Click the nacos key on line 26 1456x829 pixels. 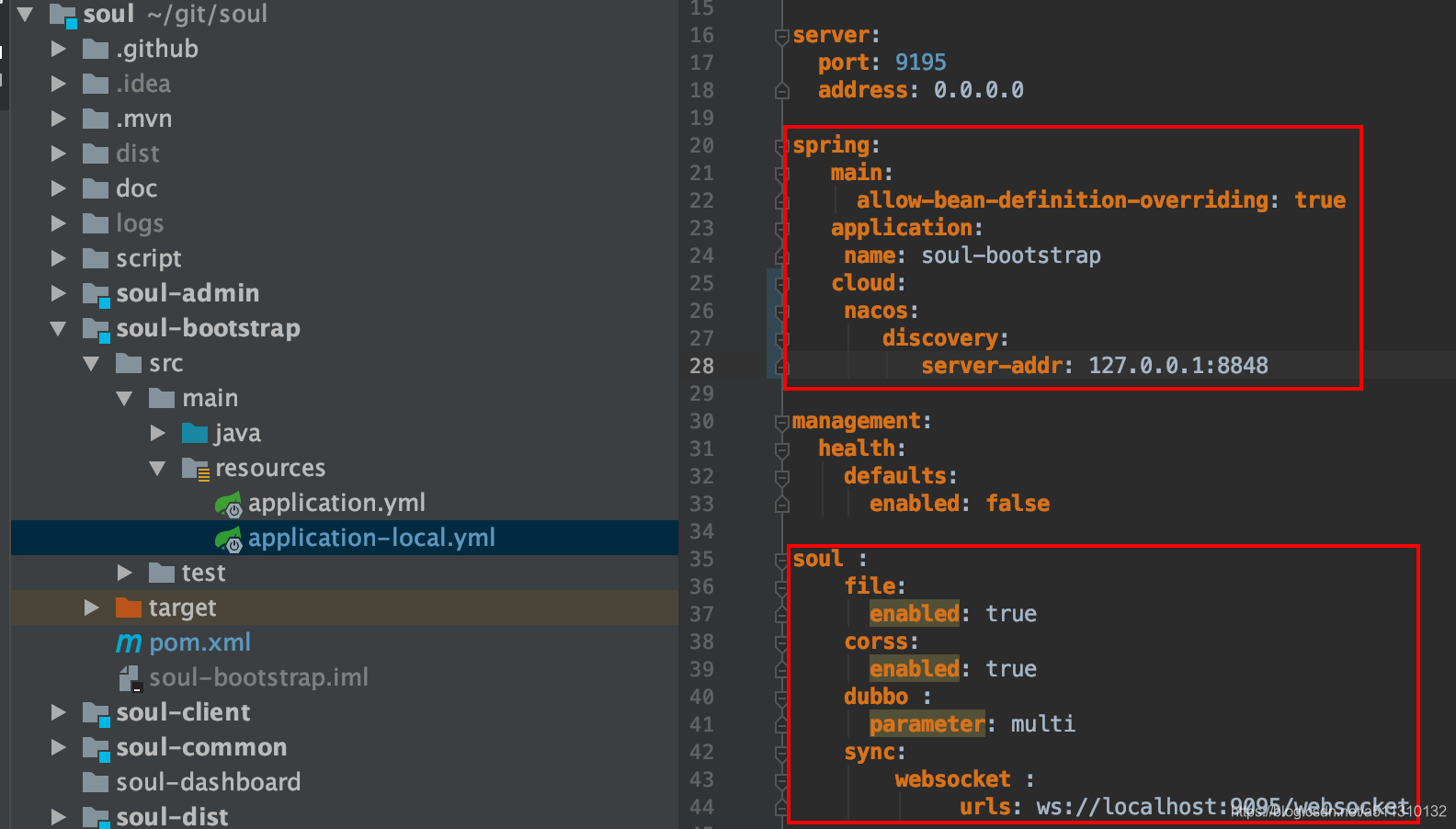coord(875,311)
